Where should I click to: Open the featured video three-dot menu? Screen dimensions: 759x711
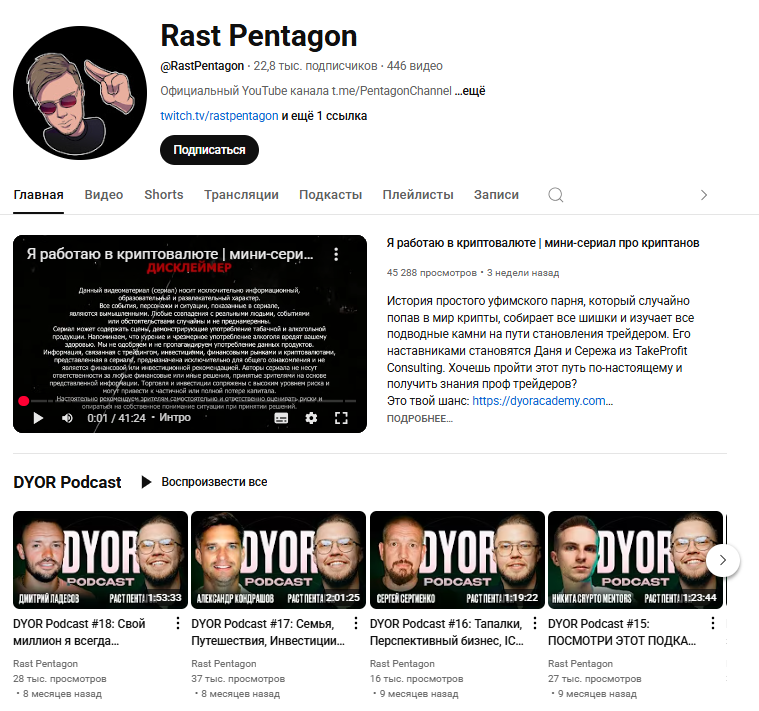pyautogui.click(x=336, y=255)
